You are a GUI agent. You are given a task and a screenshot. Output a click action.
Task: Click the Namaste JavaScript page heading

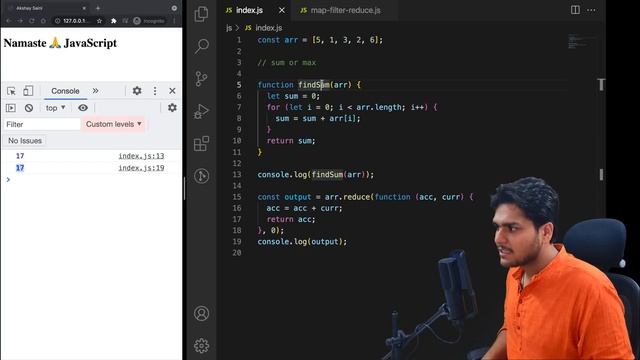click(x=60, y=43)
